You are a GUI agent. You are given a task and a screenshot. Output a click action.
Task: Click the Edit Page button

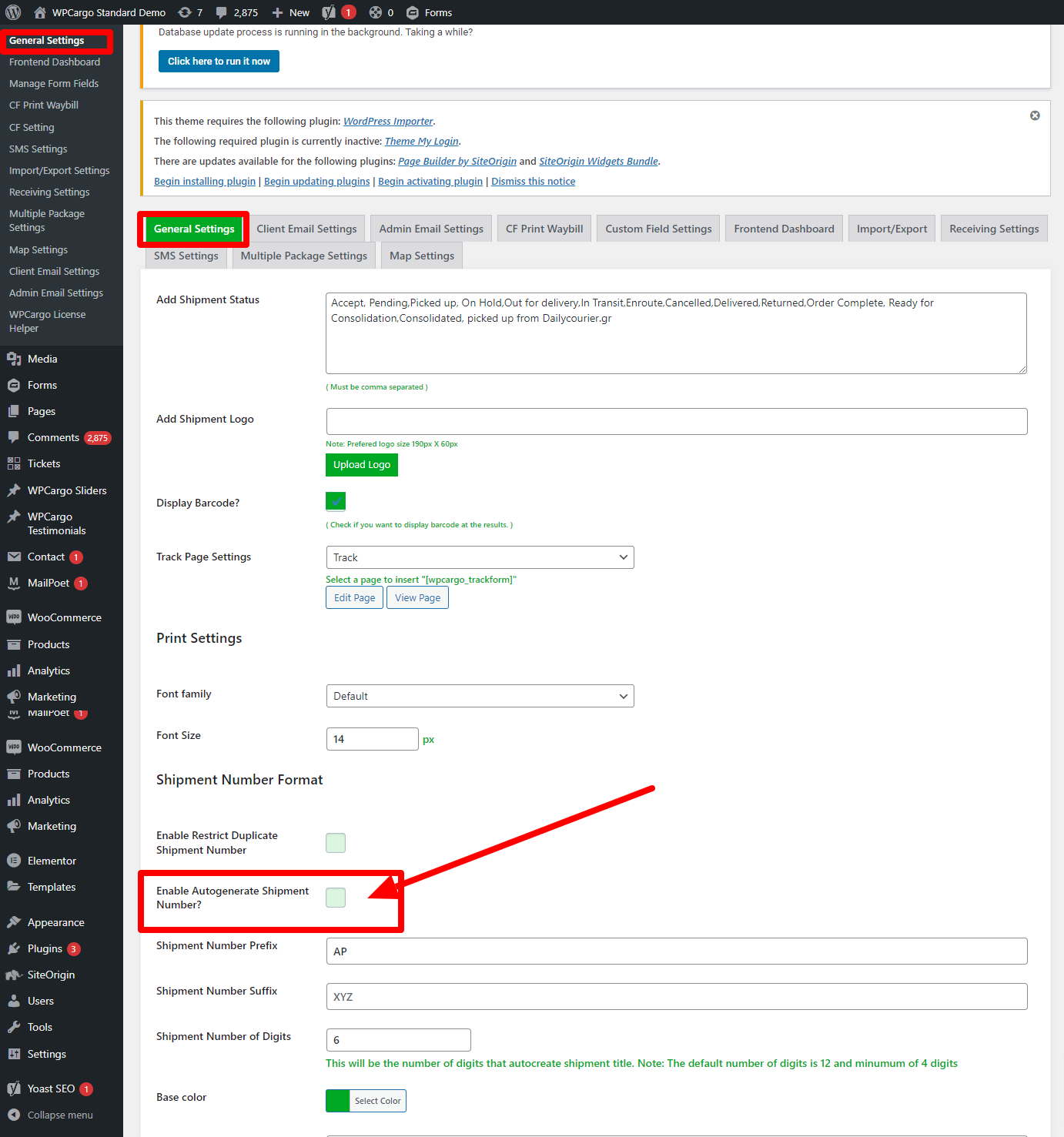tap(354, 597)
